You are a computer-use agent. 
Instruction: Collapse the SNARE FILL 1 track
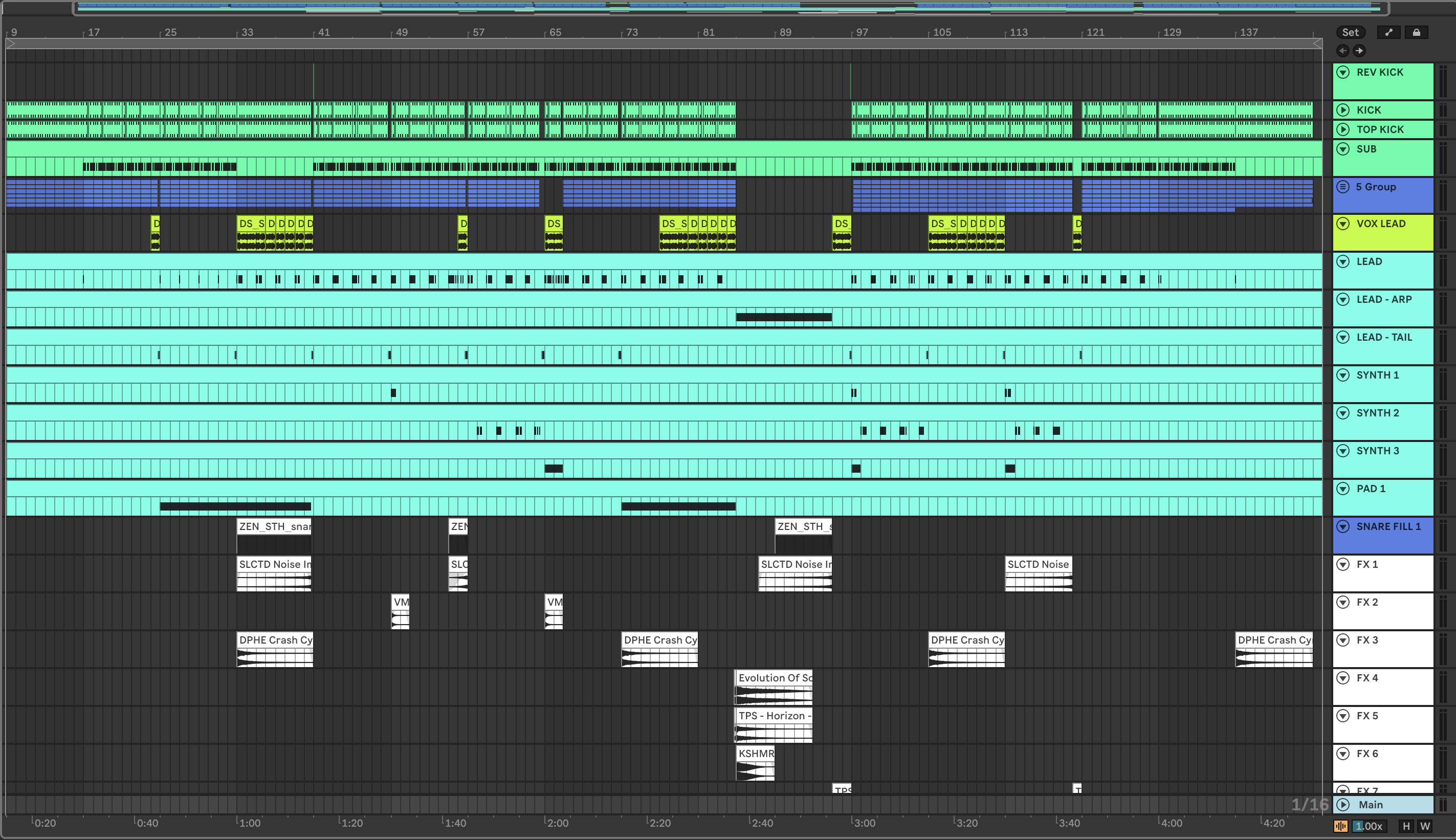[1343, 526]
